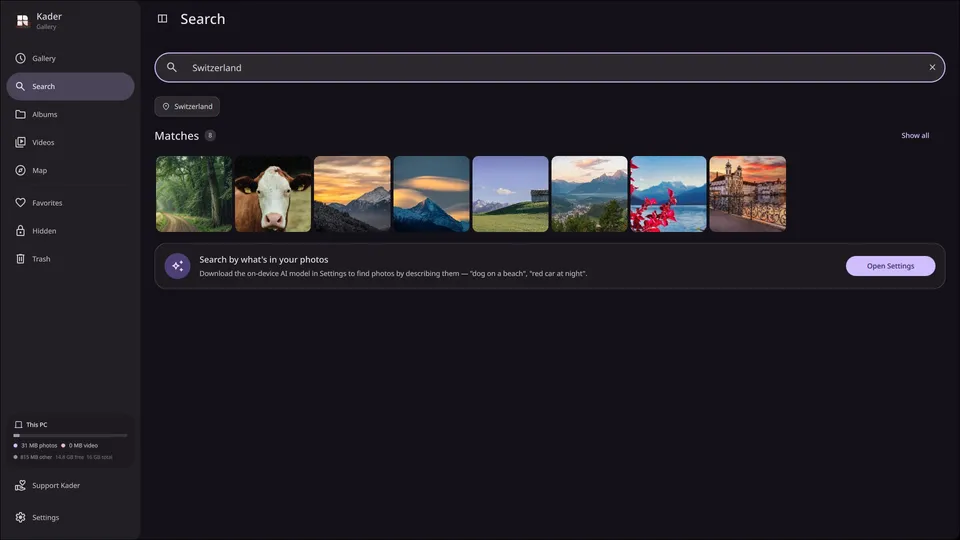Go to the Videos section
The image size is (960, 540).
pos(70,142)
